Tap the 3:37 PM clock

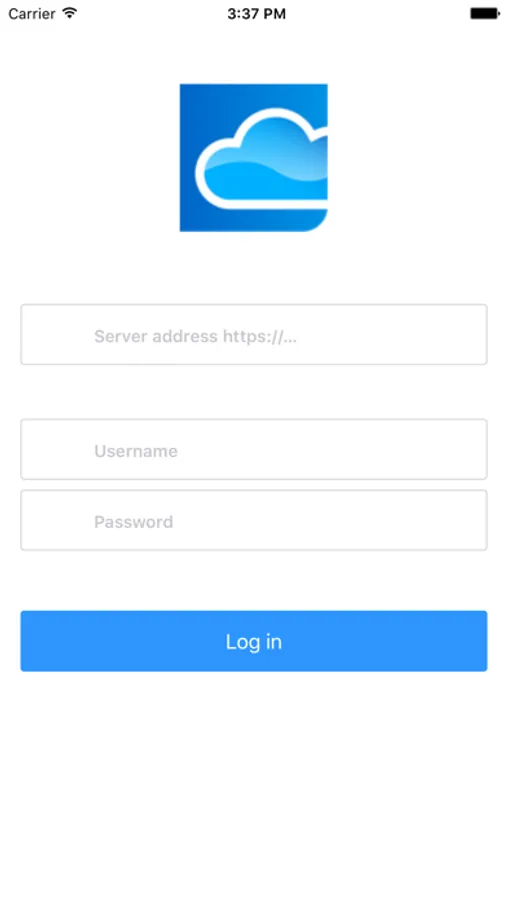tap(256, 14)
